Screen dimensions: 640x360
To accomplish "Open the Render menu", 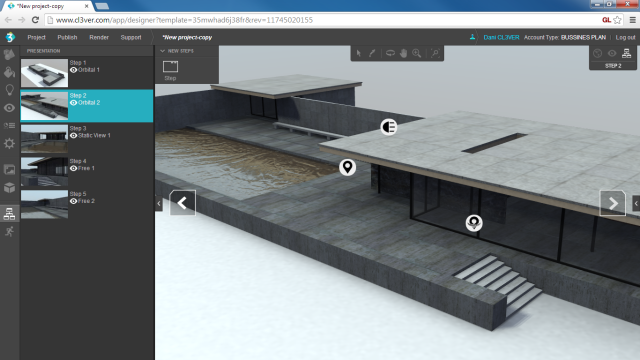I will tap(99, 37).
